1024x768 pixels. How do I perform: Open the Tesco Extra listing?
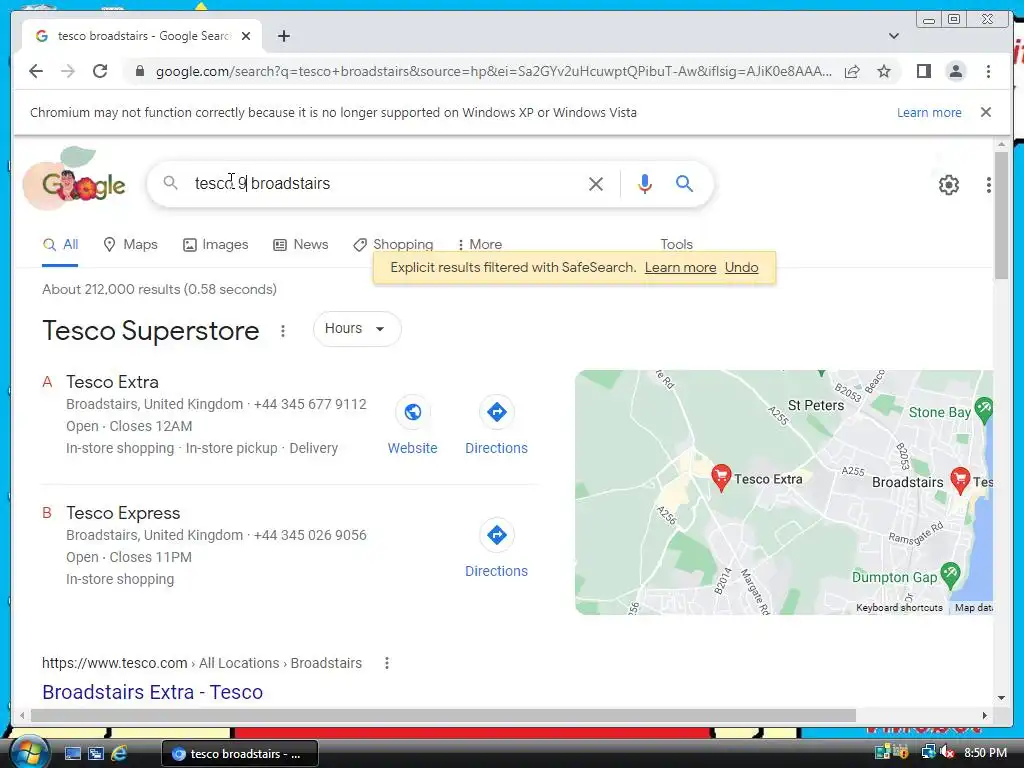pyautogui.click(x=112, y=382)
